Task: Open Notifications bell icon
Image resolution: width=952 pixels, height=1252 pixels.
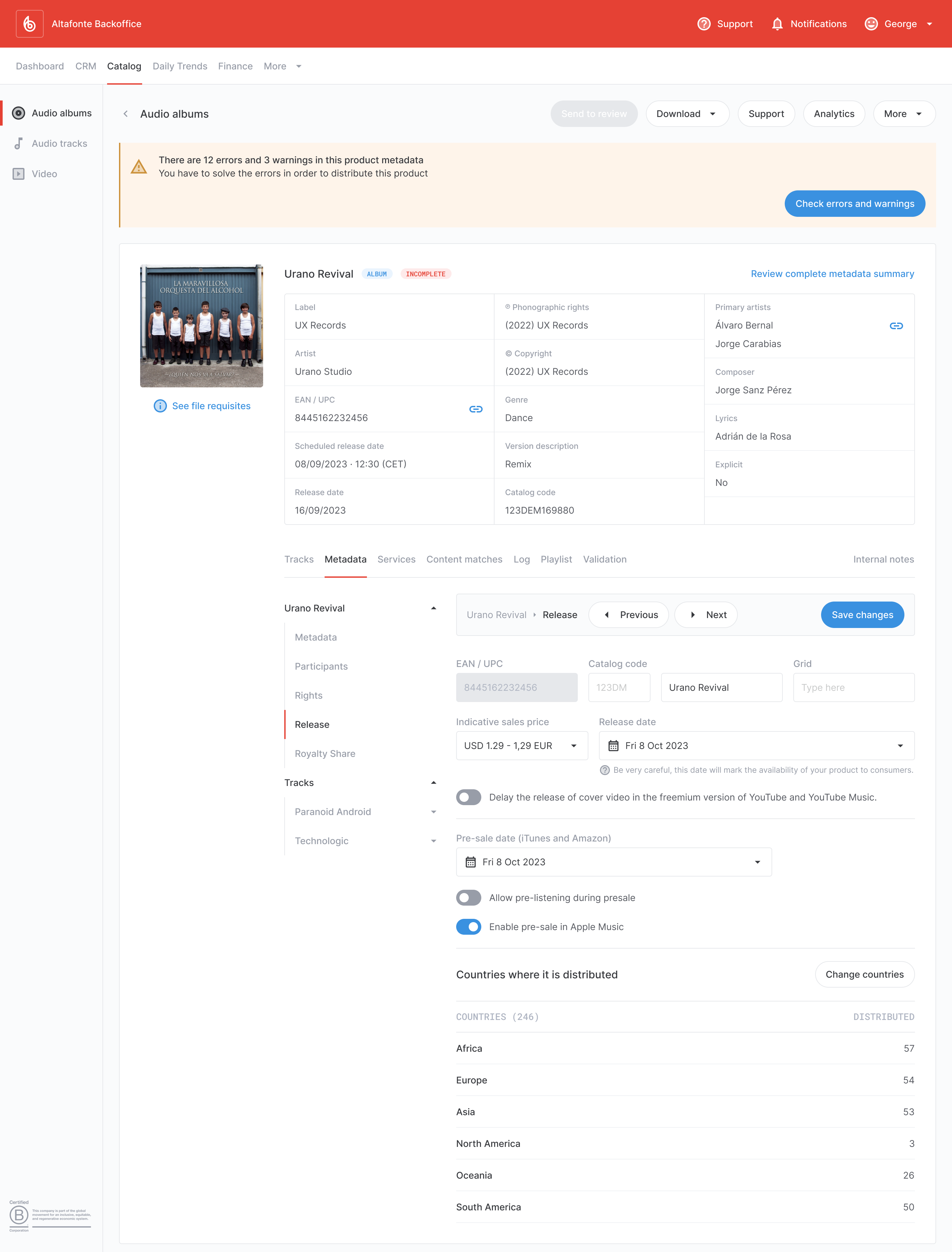Action: tap(777, 24)
